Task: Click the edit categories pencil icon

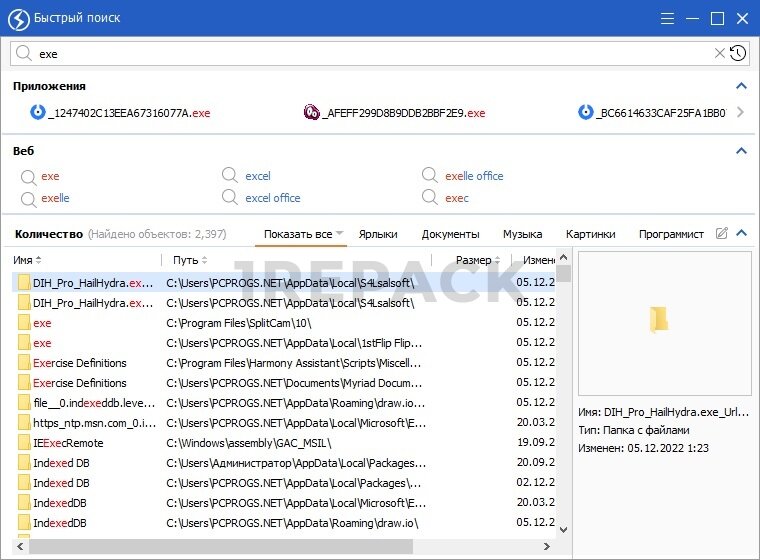Action: coord(722,234)
